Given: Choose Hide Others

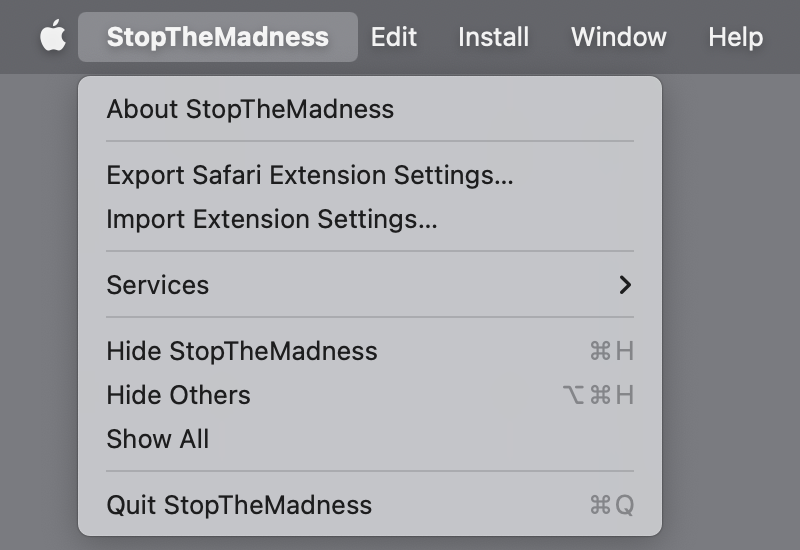Looking at the screenshot, I should tap(178, 395).
